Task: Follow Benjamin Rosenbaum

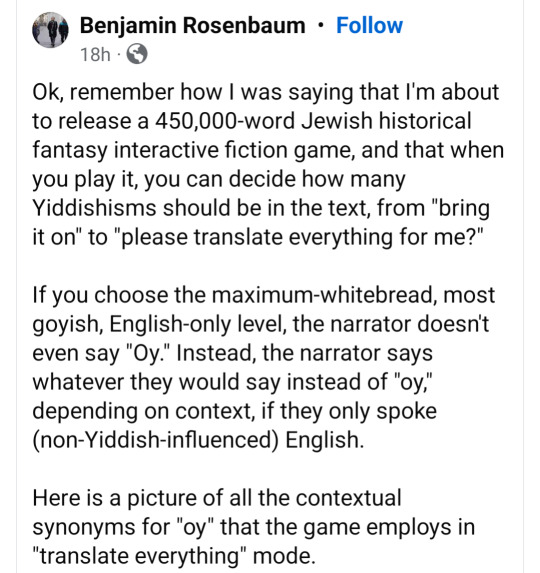Action: click(369, 25)
